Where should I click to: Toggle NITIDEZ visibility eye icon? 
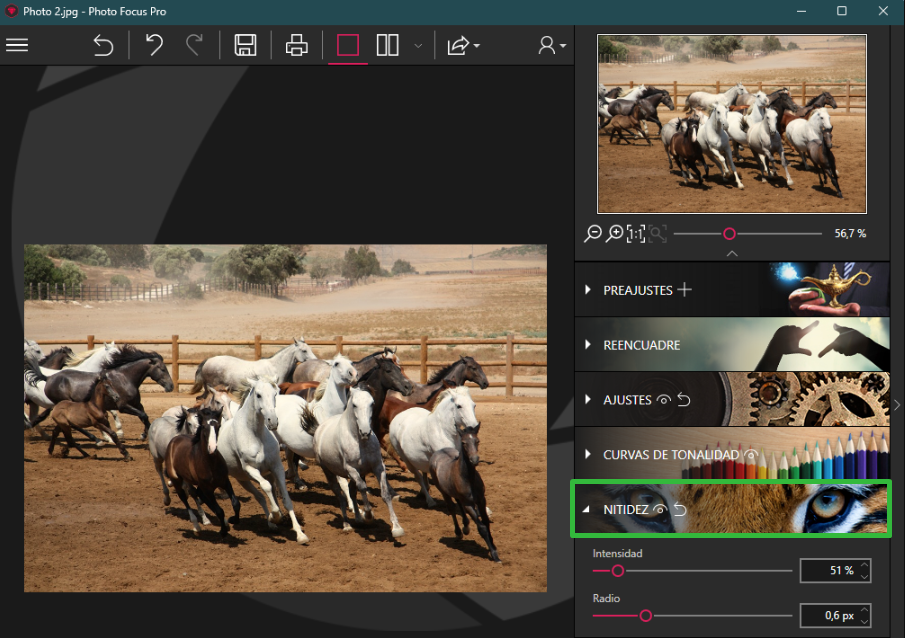pyautogui.click(x=660, y=509)
